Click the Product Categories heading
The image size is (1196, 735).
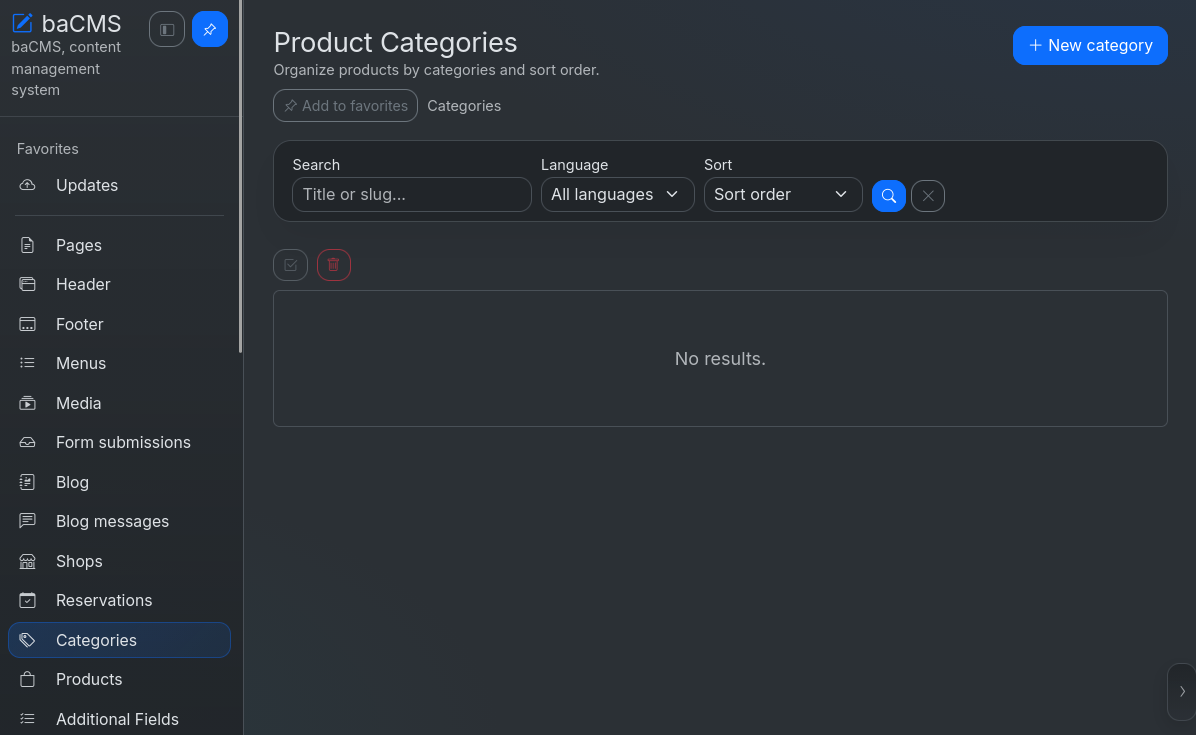pyautogui.click(x=395, y=43)
